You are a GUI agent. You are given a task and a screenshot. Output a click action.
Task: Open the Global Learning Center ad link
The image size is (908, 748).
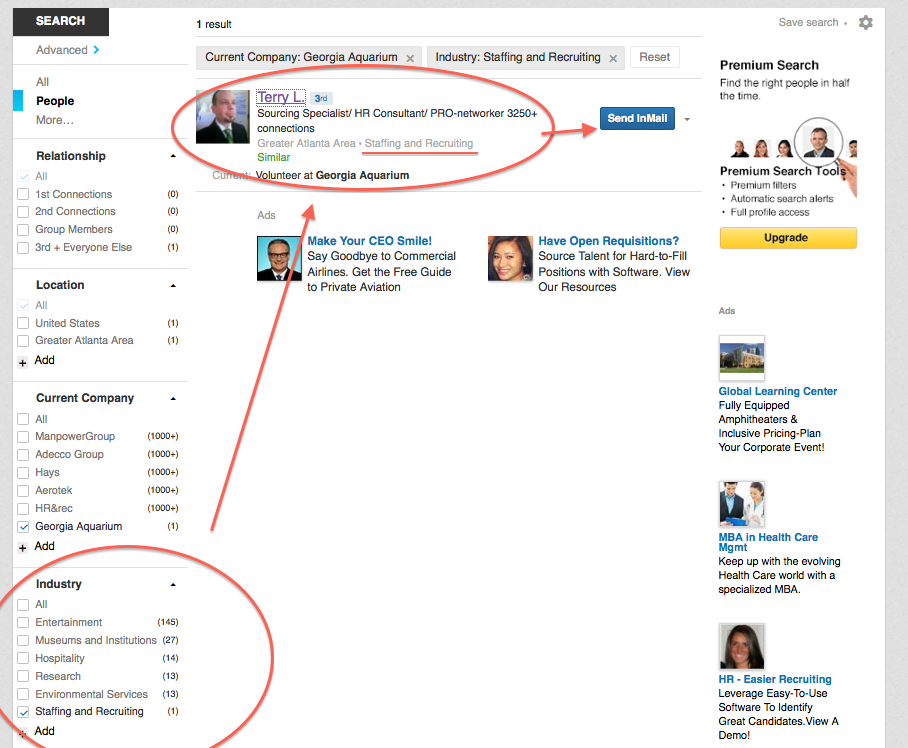(778, 391)
